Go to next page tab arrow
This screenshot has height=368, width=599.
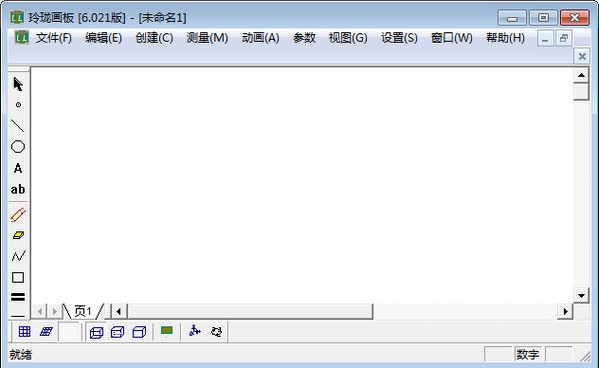[55, 311]
